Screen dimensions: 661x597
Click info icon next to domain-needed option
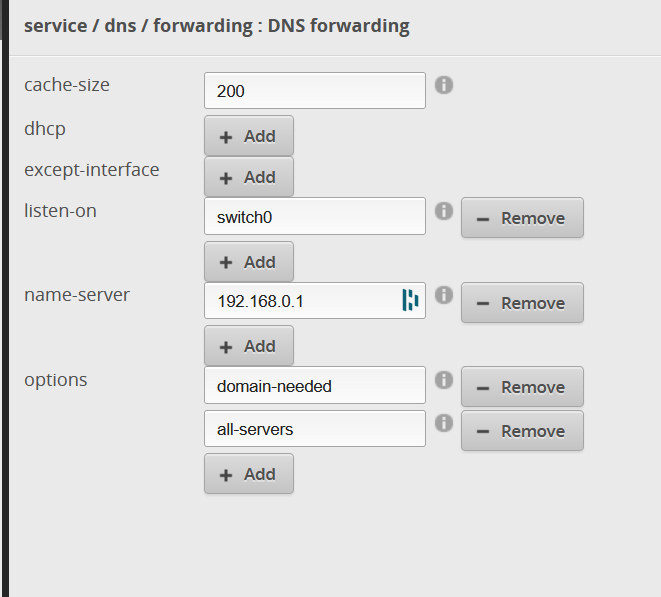click(444, 381)
